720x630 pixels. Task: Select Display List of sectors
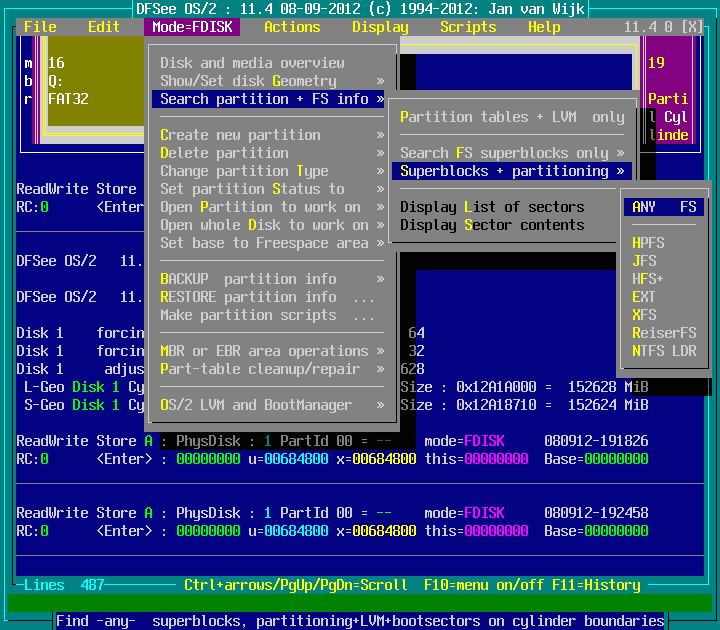click(x=492, y=207)
